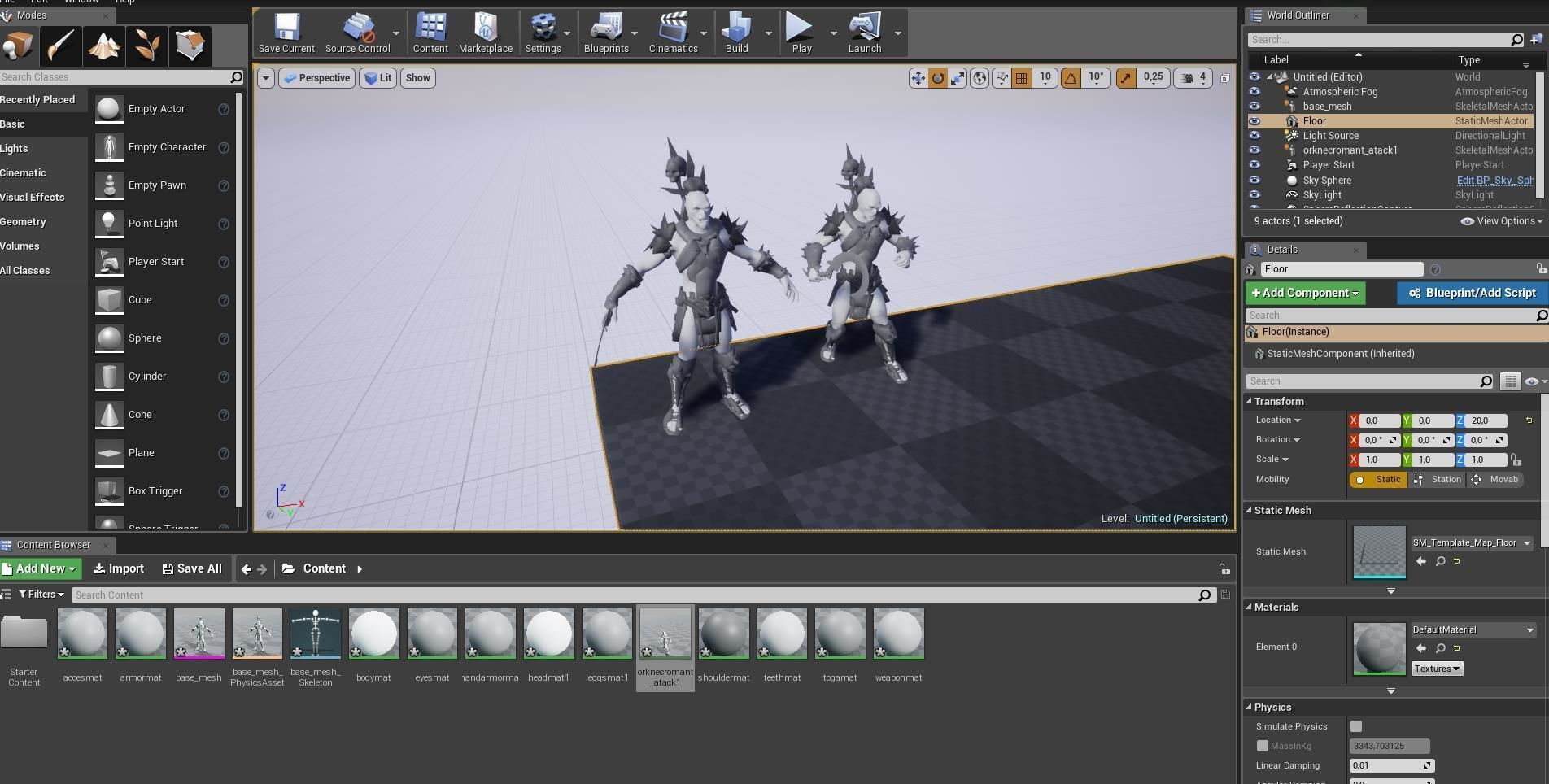Select the rotate gizmo tool in viewport
The image size is (1549, 784).
point(938,78)
